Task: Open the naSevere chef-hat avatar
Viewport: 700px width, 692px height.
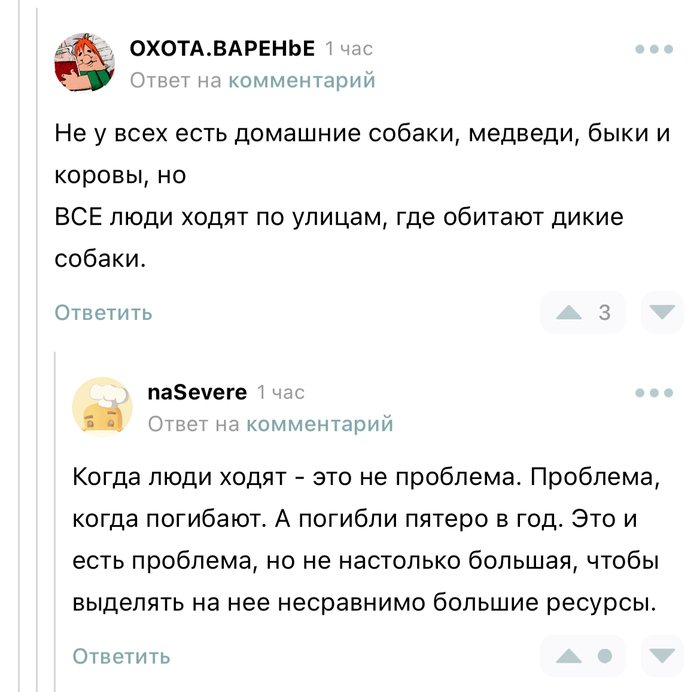Action: [102, 407]
